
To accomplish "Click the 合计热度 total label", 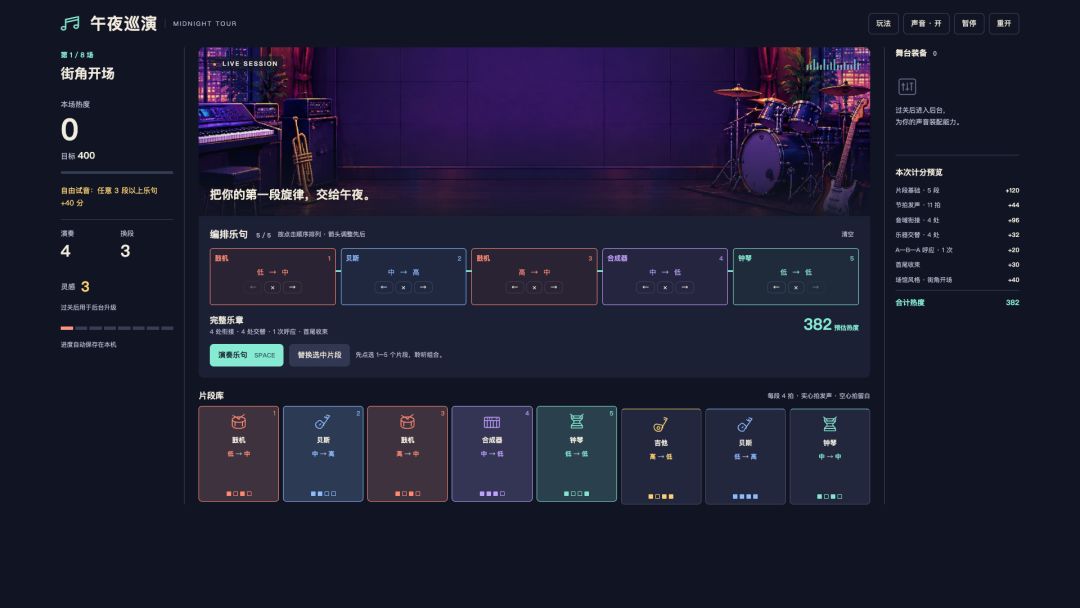I will tap(910, 302).
